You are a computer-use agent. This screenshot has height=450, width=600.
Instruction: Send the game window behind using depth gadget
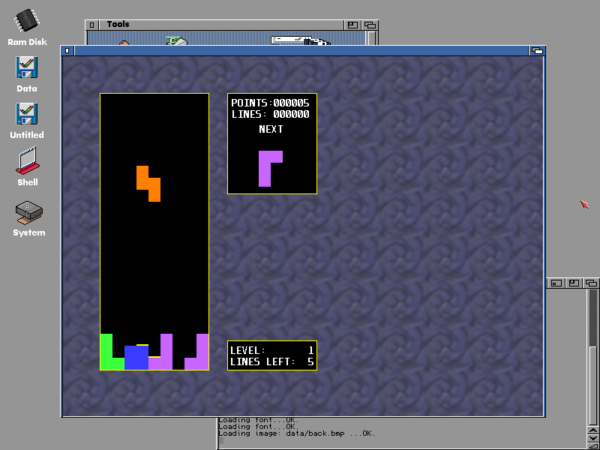tap(538, 49)
